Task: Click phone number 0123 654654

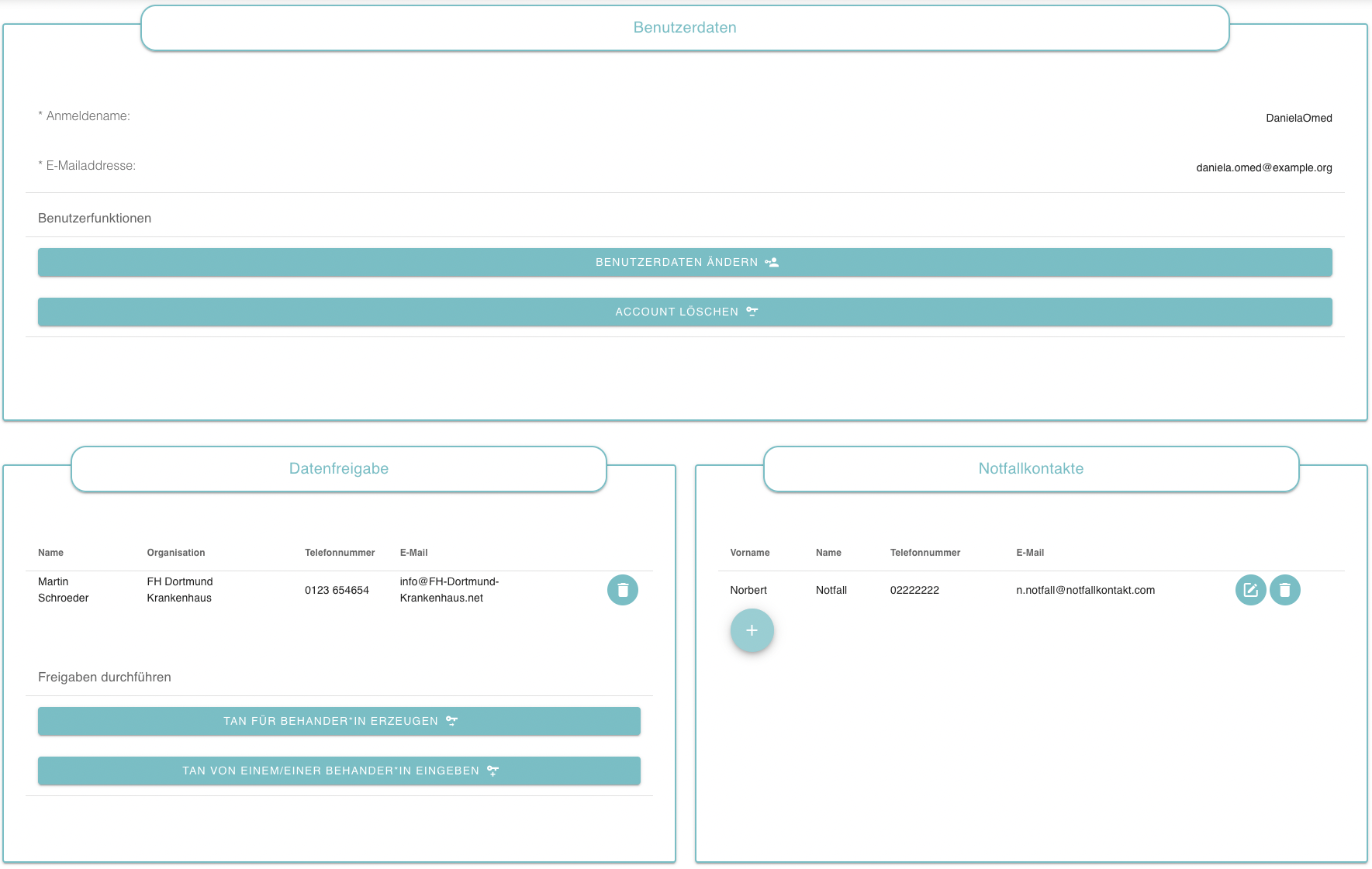Action: (x=337, y=591)
